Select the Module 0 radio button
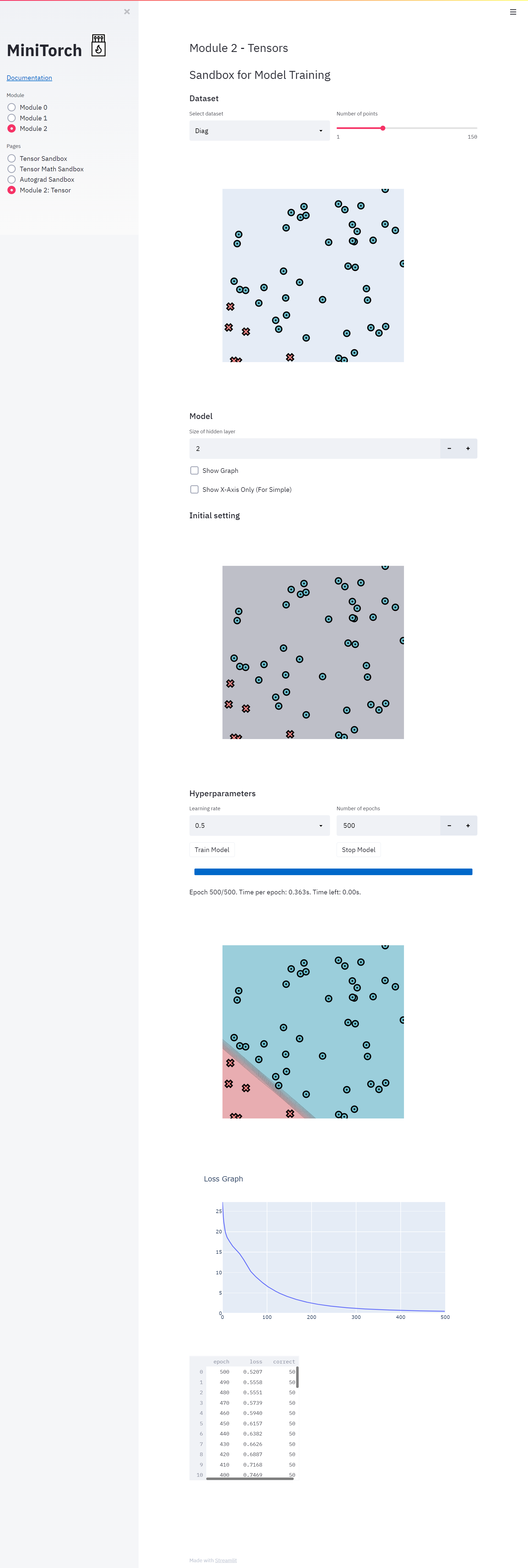The height and width of the screenshot is (1568, 528). tap(12, 107)
